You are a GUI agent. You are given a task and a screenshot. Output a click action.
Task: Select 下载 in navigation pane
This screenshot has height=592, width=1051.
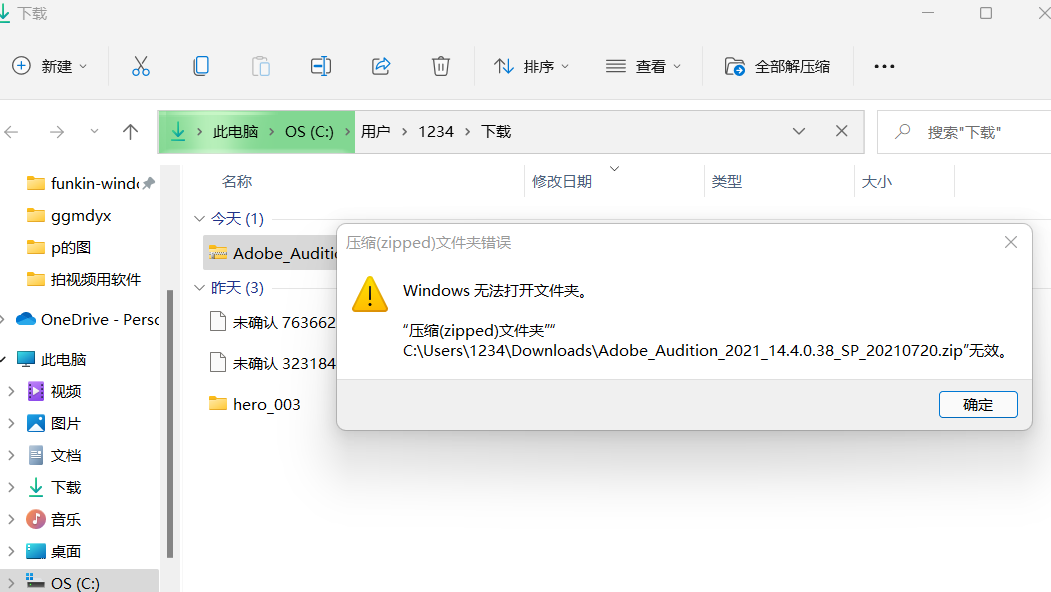(x=55, y=487)
